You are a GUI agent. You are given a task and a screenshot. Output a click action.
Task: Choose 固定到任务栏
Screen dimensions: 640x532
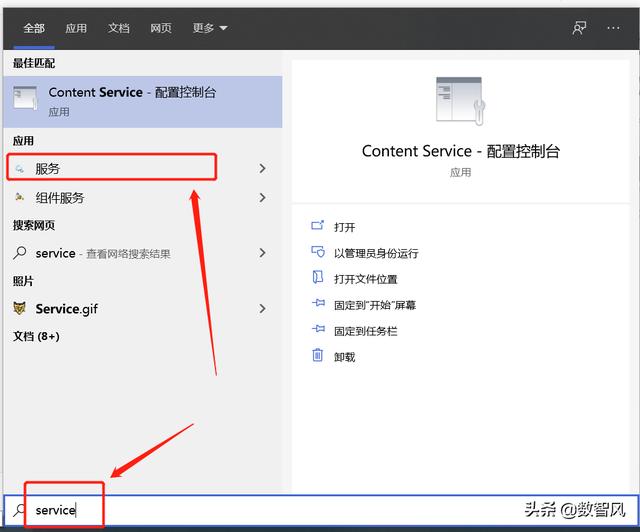coord(365,331)
